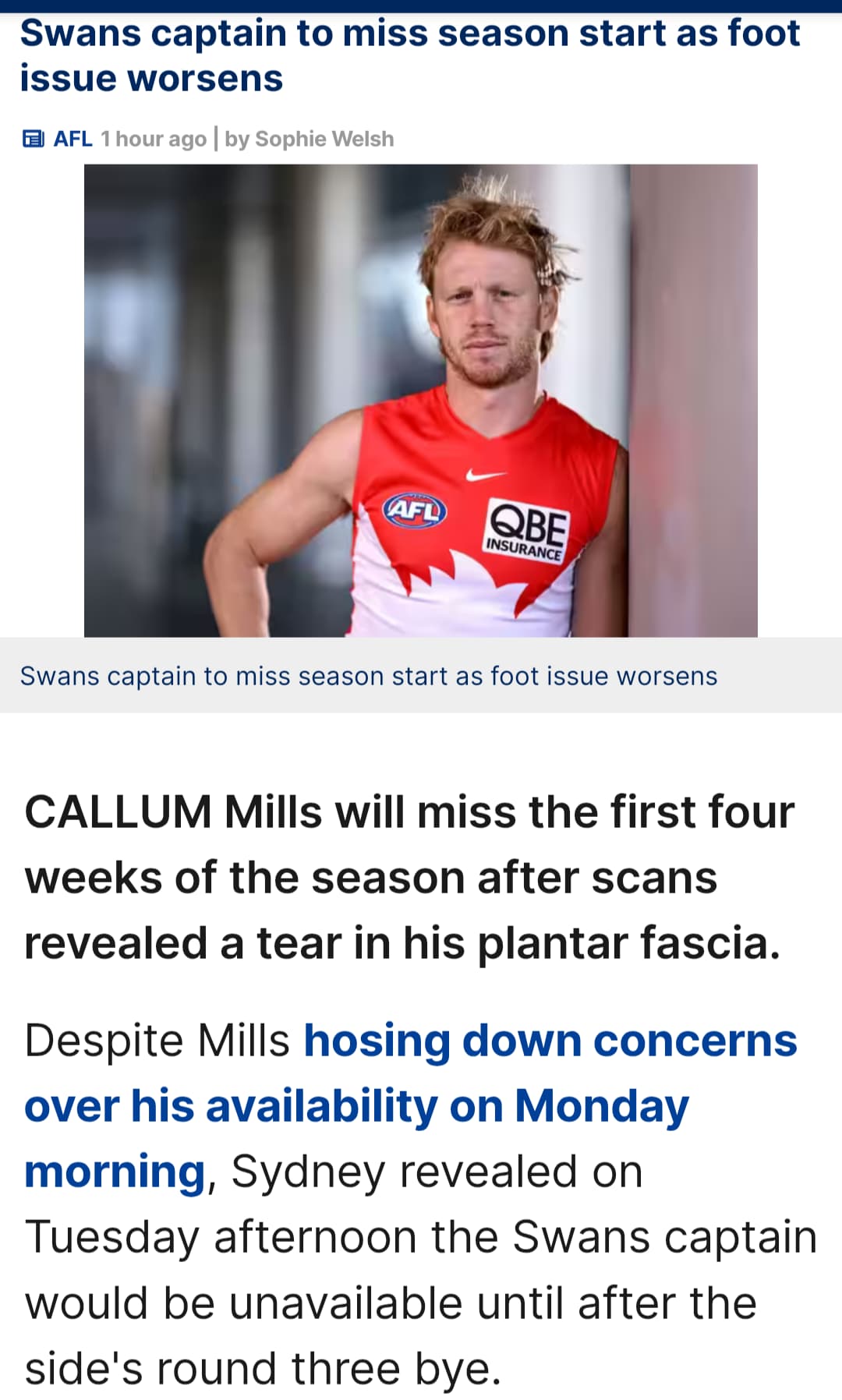842x1400 pixels.
Task: Open the AFL category link
Action: click(73, 139)
